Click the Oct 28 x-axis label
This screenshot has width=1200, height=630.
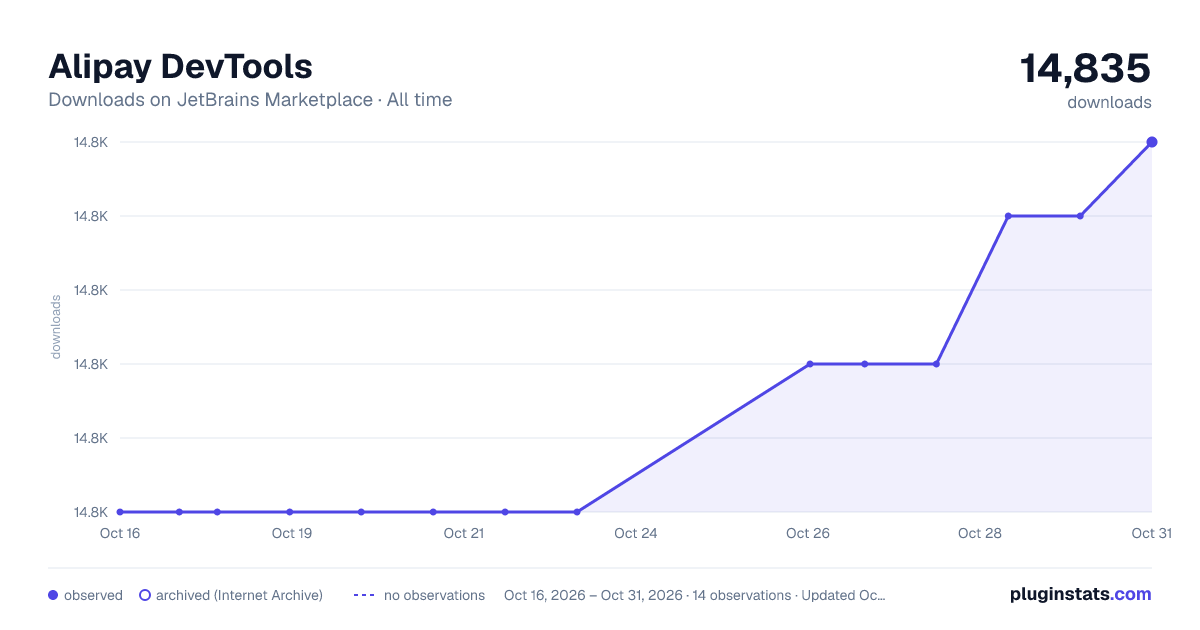click(x=980, y=533)
